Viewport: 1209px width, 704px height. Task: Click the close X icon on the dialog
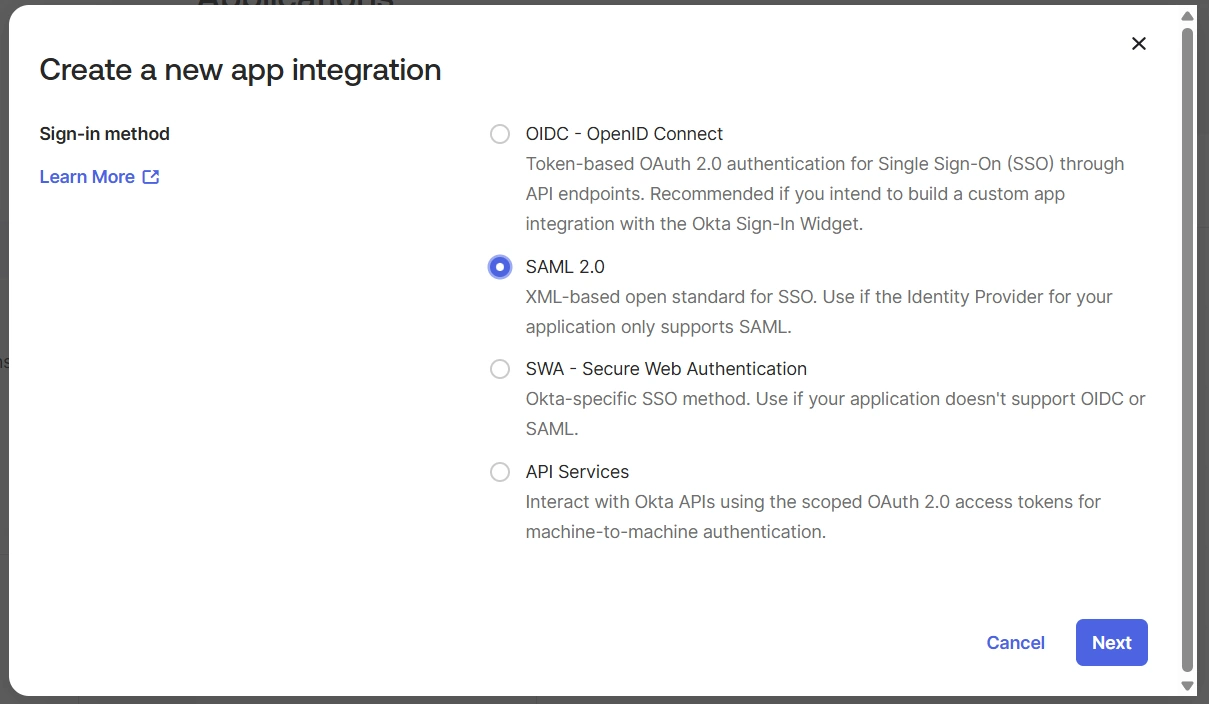(x=1138, y=43)
